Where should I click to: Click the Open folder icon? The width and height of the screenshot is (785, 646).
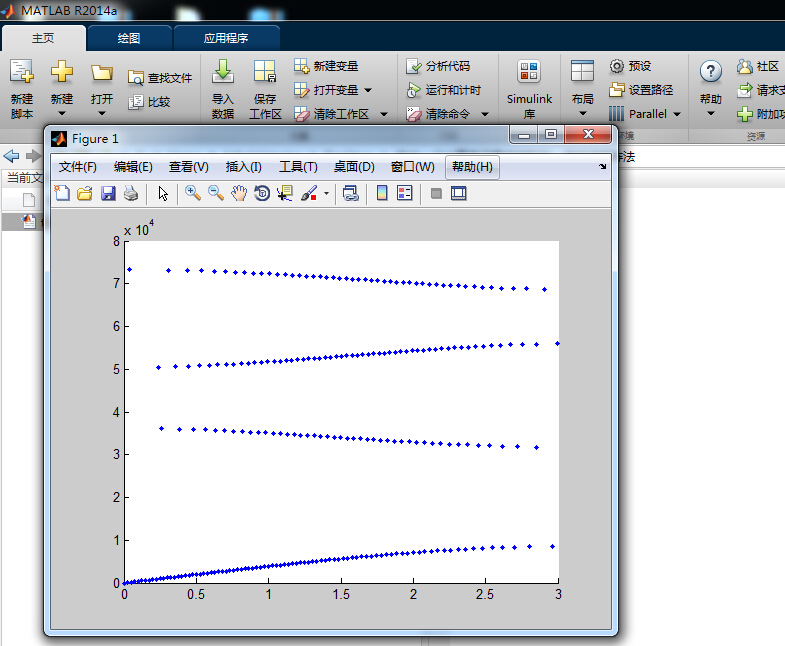tap(102, 73)
